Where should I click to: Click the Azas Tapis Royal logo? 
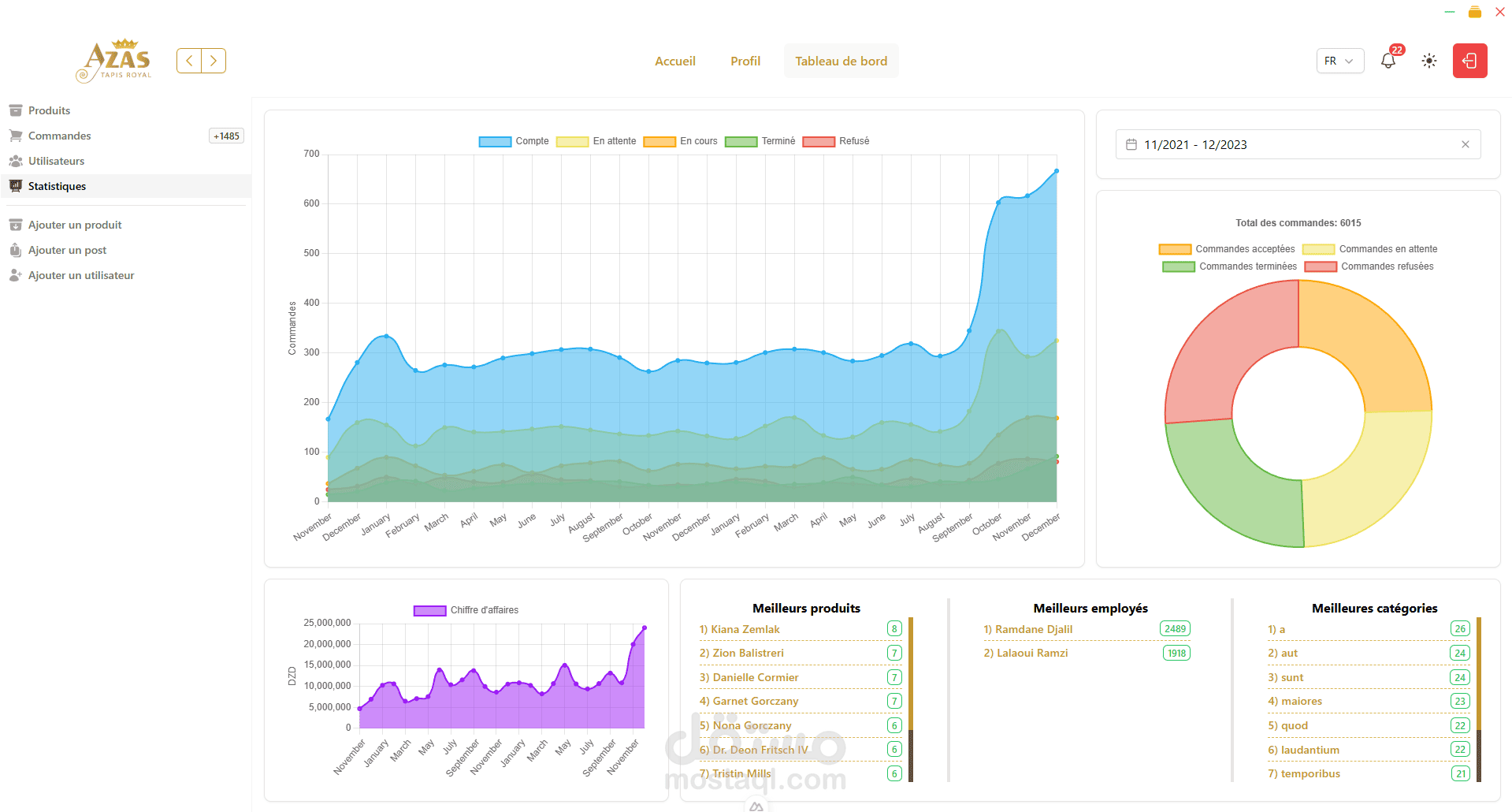[114, 61]
